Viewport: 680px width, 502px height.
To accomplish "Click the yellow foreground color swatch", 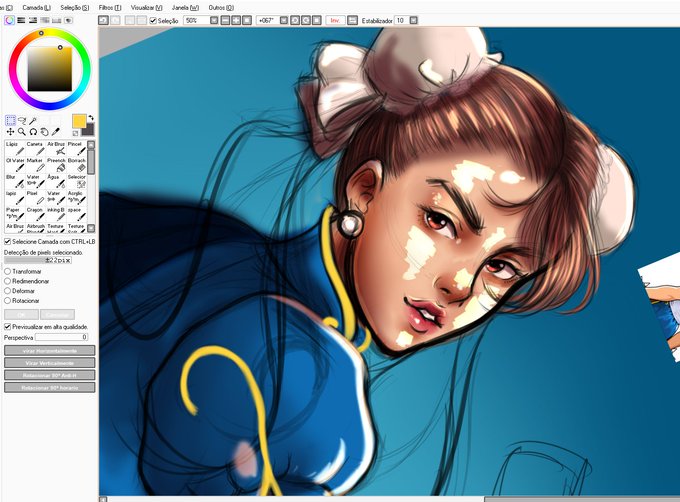I will click(79, 121).
